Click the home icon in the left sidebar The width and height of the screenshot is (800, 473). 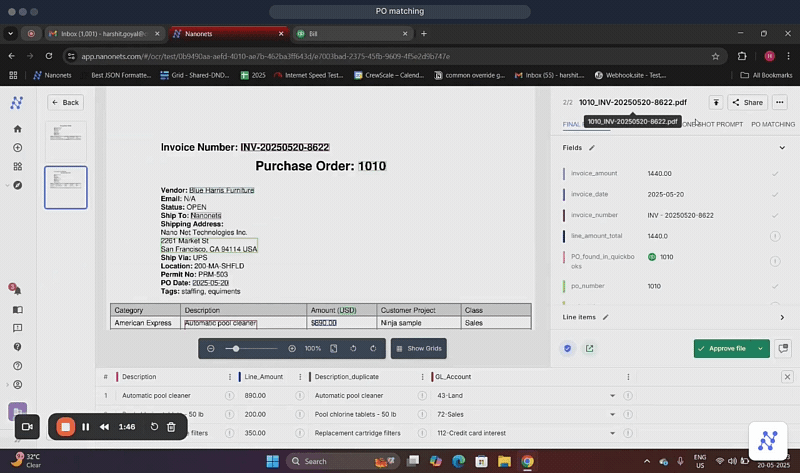17,129
